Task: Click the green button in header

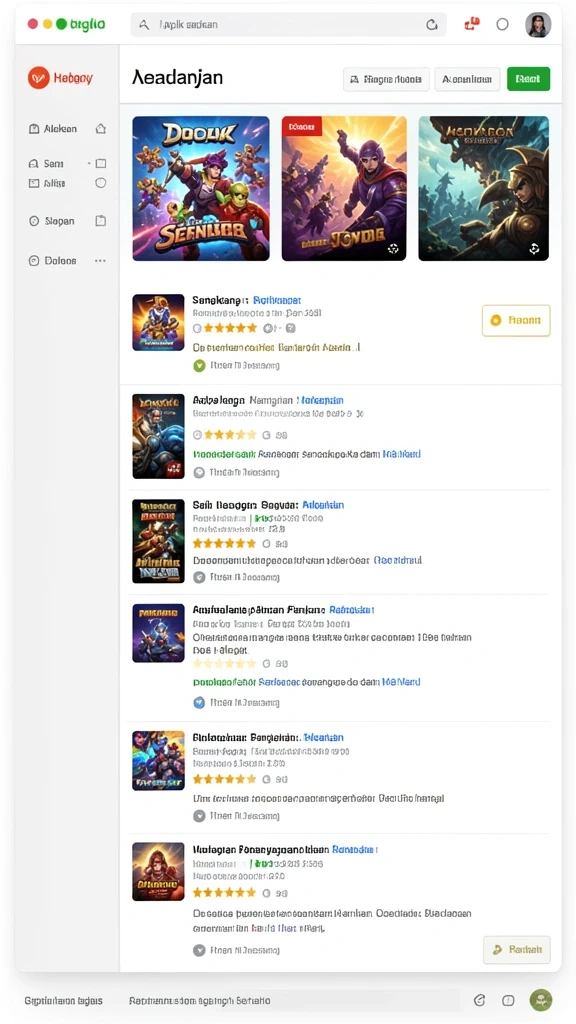Action: pos(528,79)
